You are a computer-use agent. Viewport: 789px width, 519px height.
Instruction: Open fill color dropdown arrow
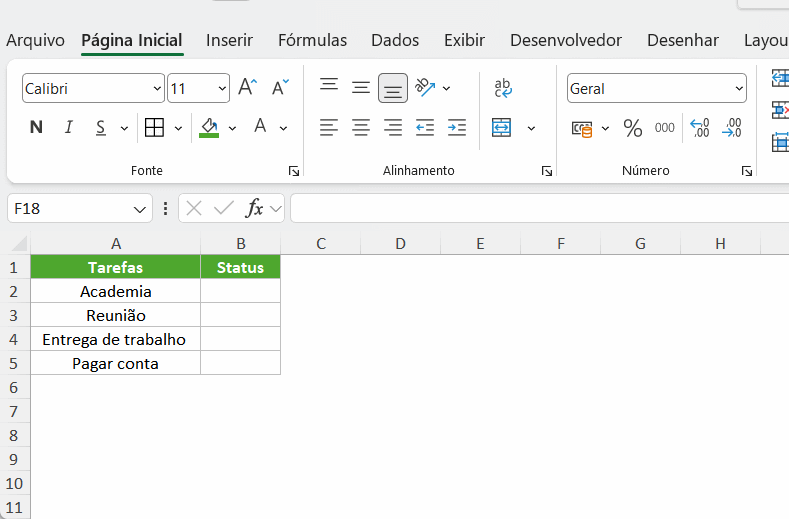click(232, 128)
